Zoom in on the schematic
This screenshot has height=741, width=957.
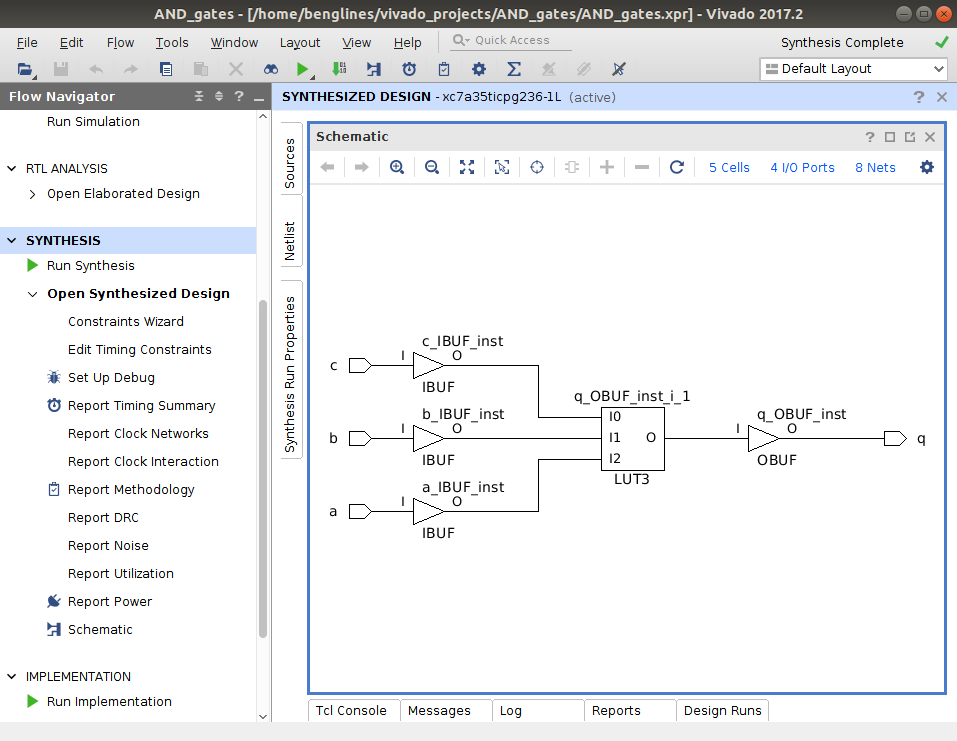pyautogui.click(x=397, y=167)
